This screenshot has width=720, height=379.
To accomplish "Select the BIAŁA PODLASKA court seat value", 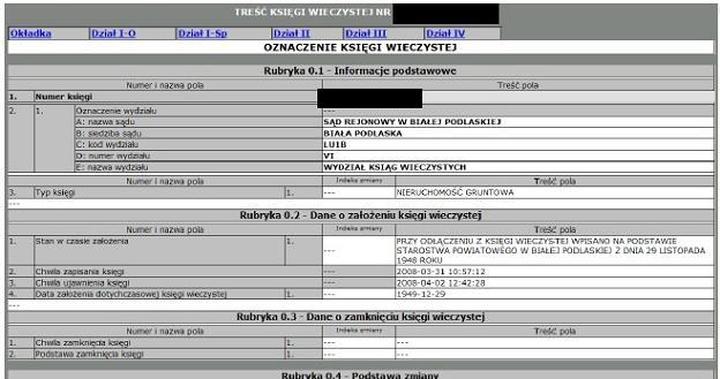I will (363, 133).
